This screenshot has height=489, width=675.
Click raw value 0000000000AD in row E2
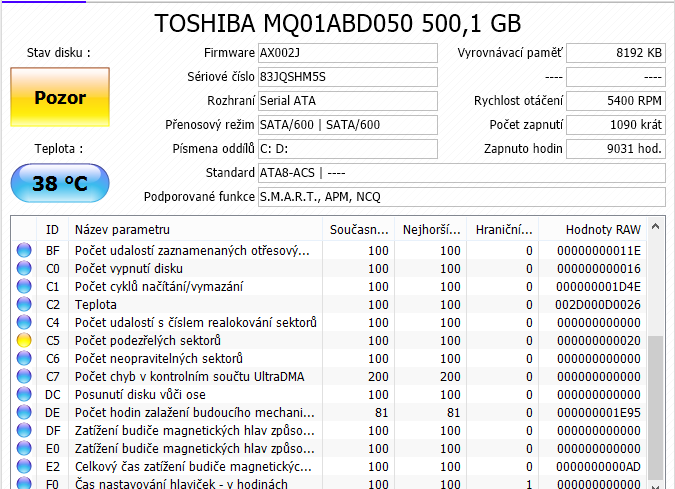pyautogui.click(x=598, y=467)
